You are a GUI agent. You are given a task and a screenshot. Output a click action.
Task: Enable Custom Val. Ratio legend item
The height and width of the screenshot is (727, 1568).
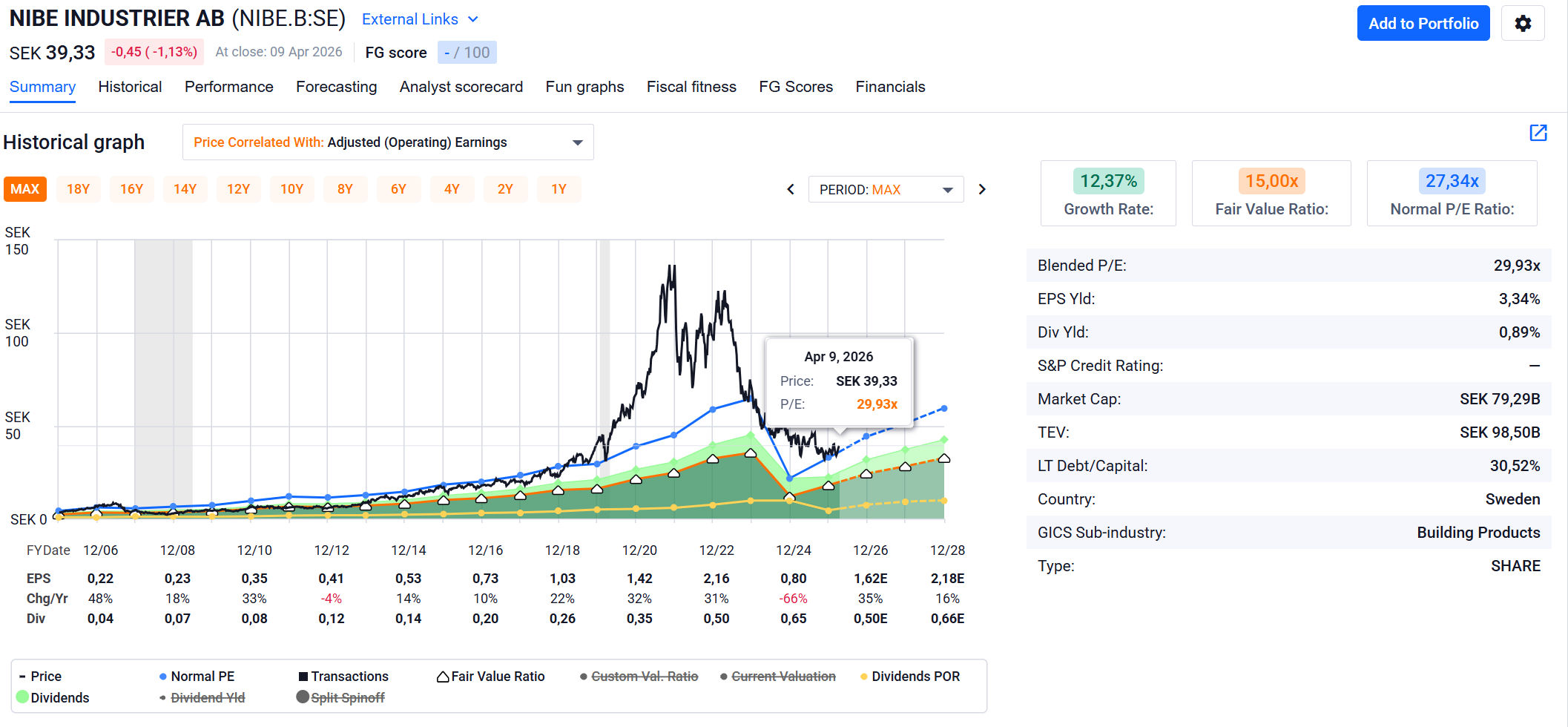(639, 676)
